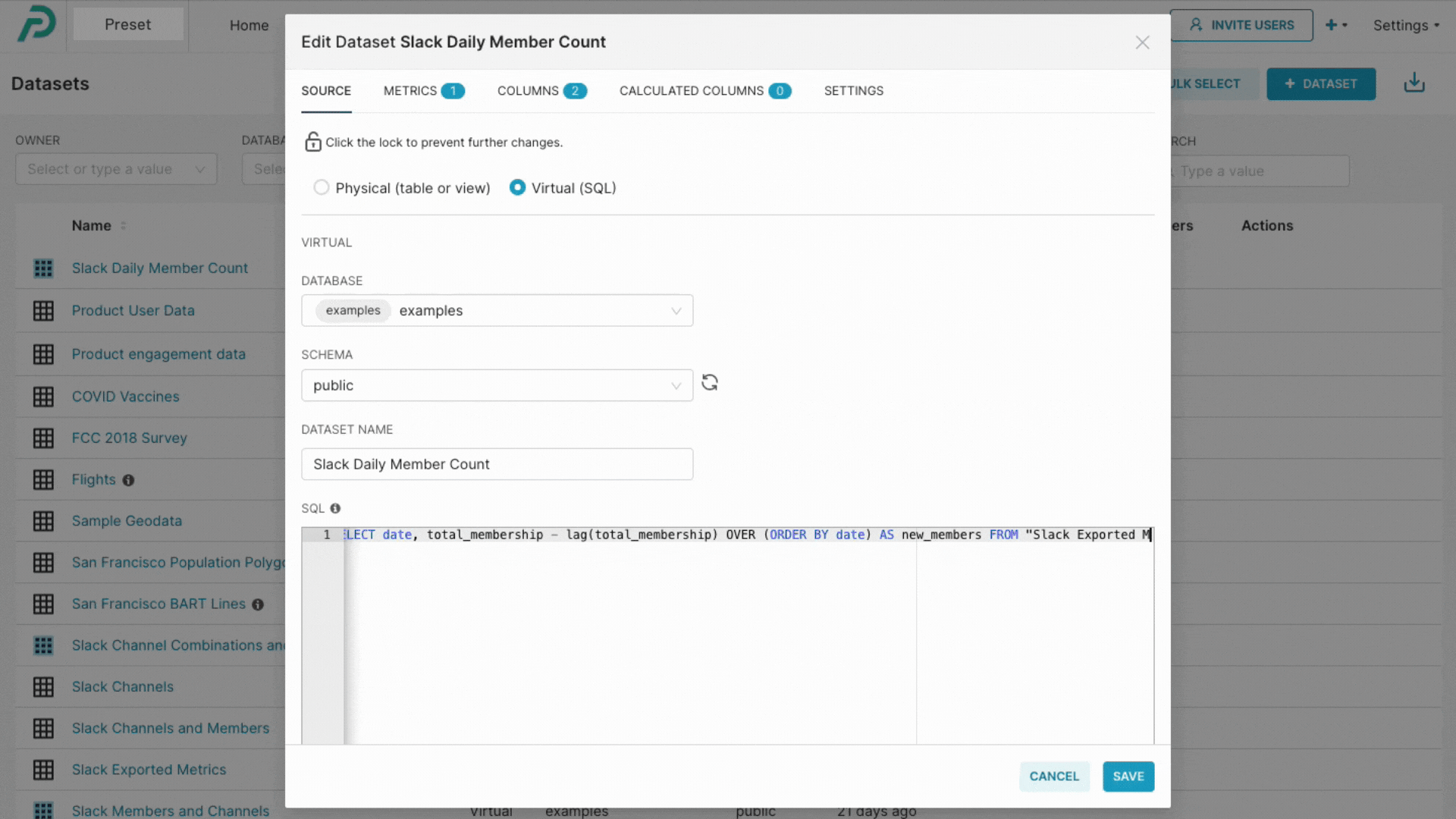Switch to the Calculated Columns tab
1456x819 pixels.
pos(691,90)
